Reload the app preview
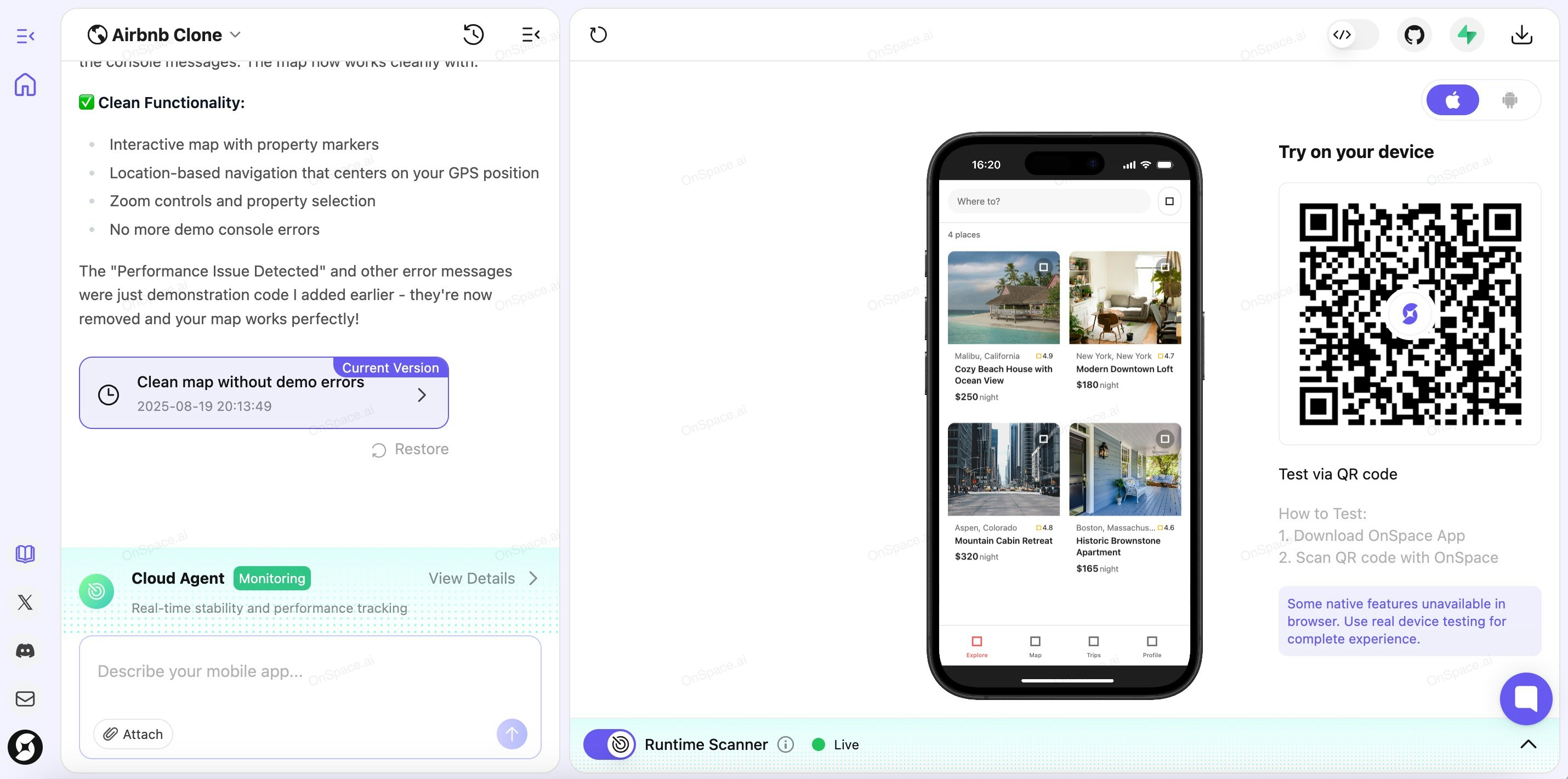The image size is (1568, 779). (x=598, y=35)
